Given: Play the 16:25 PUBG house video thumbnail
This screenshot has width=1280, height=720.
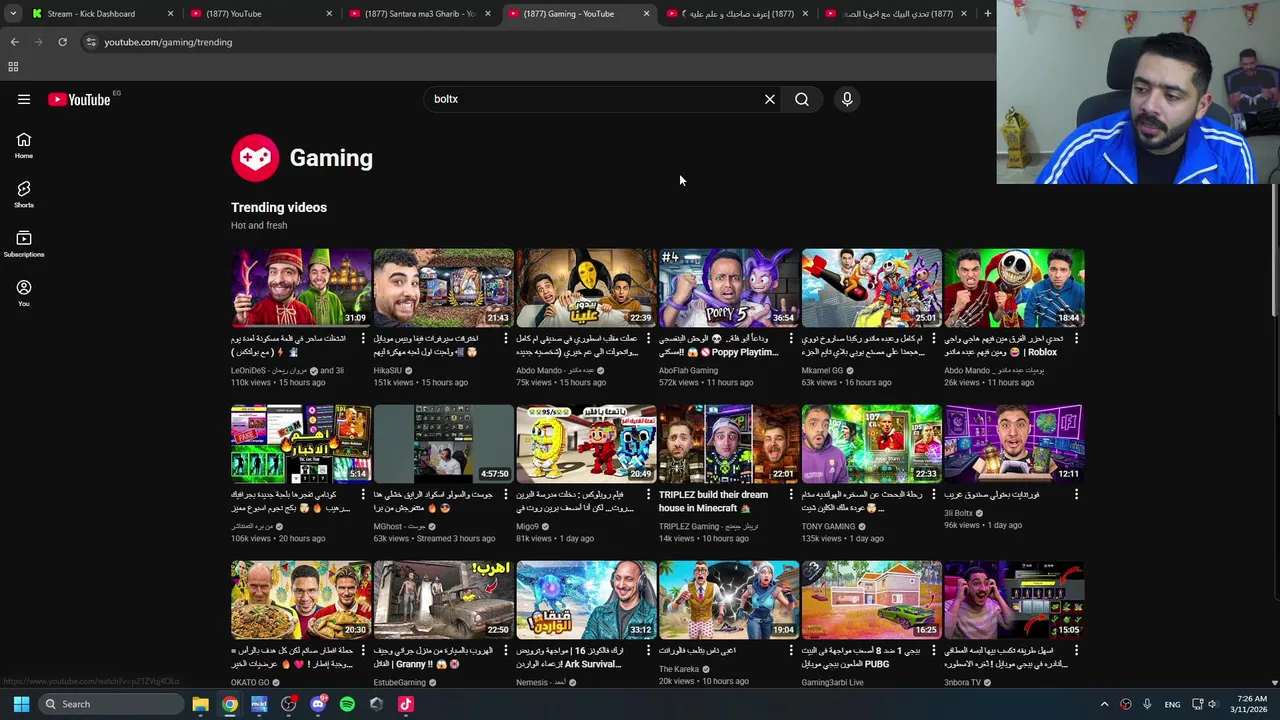Looking at the screenshot, I should pyautogui.click(x=871, y=600).
